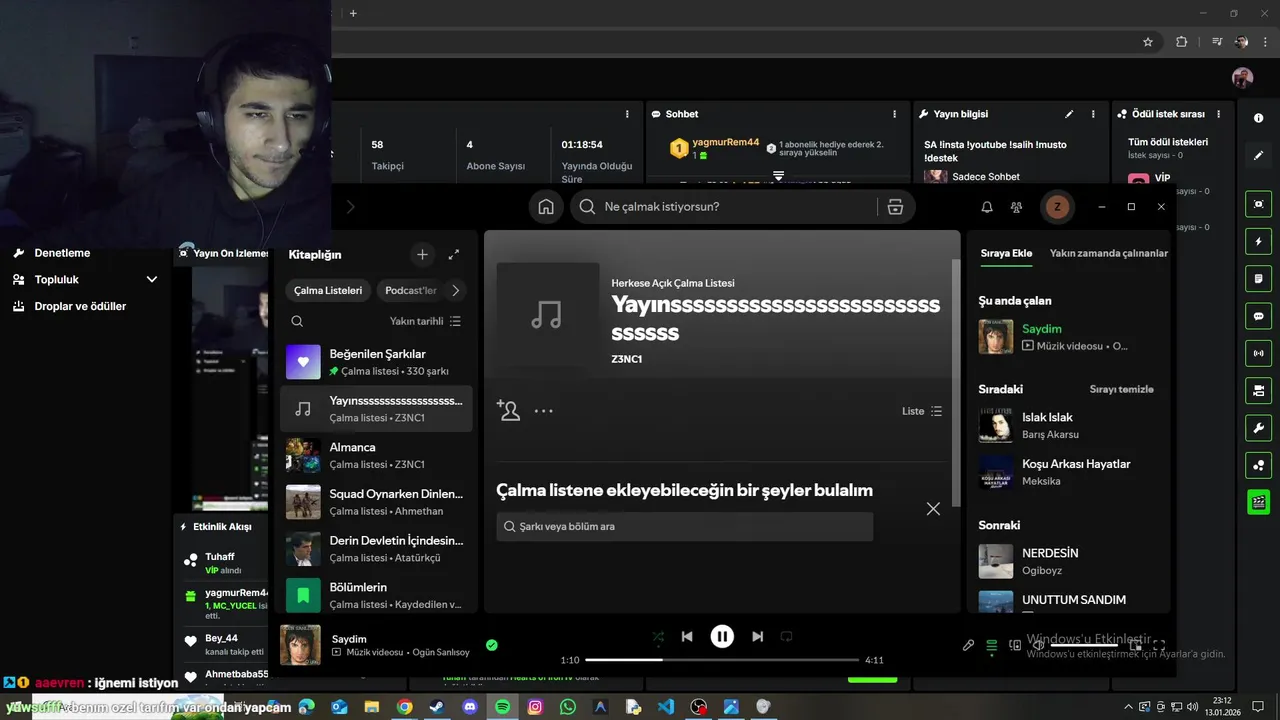The width and height of the screenshot is (1280, 720).
Task: Close the playlist suggestions search section
Action: click(933, 509)
